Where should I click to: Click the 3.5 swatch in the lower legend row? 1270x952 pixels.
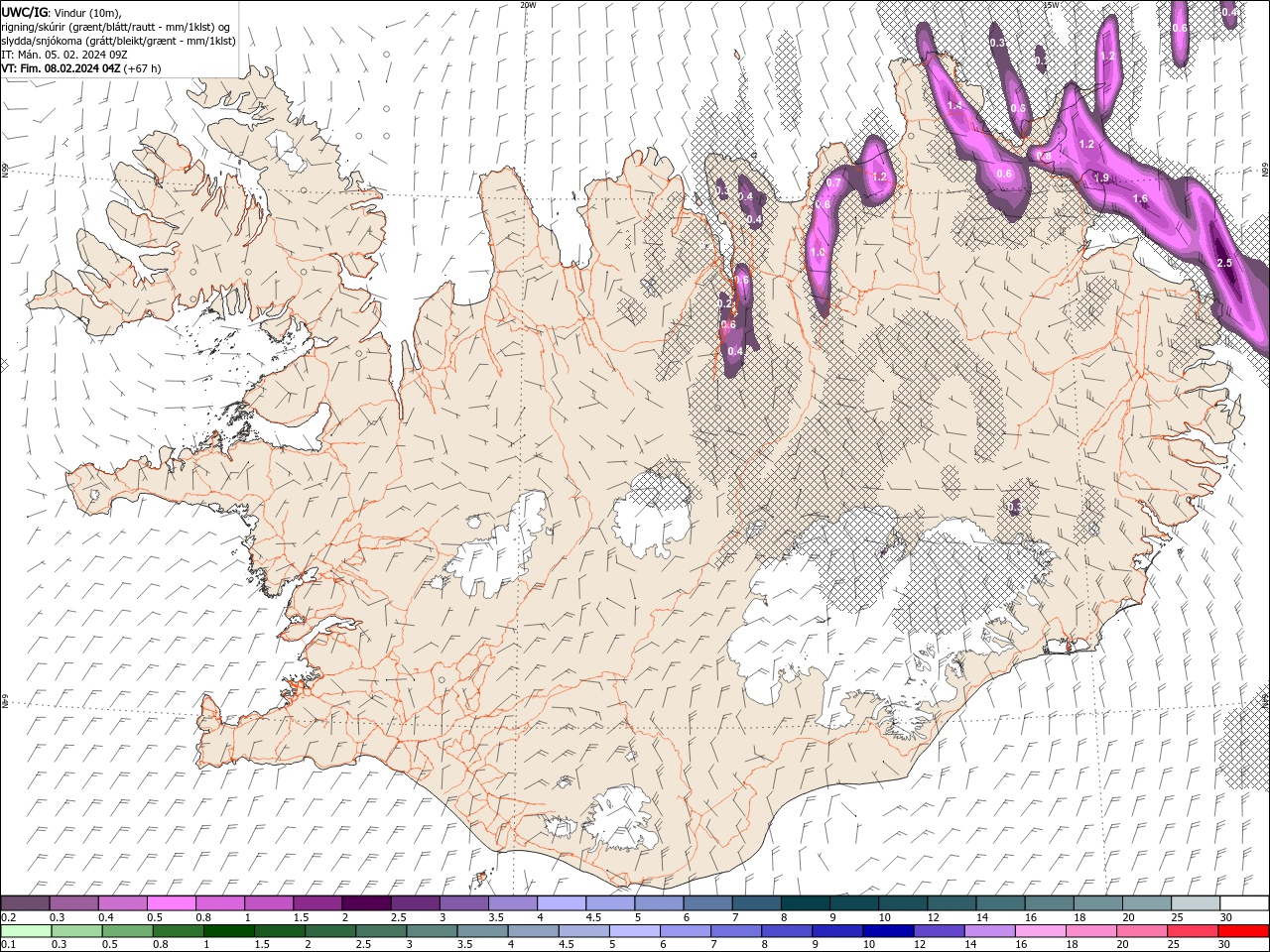point(481,931)
